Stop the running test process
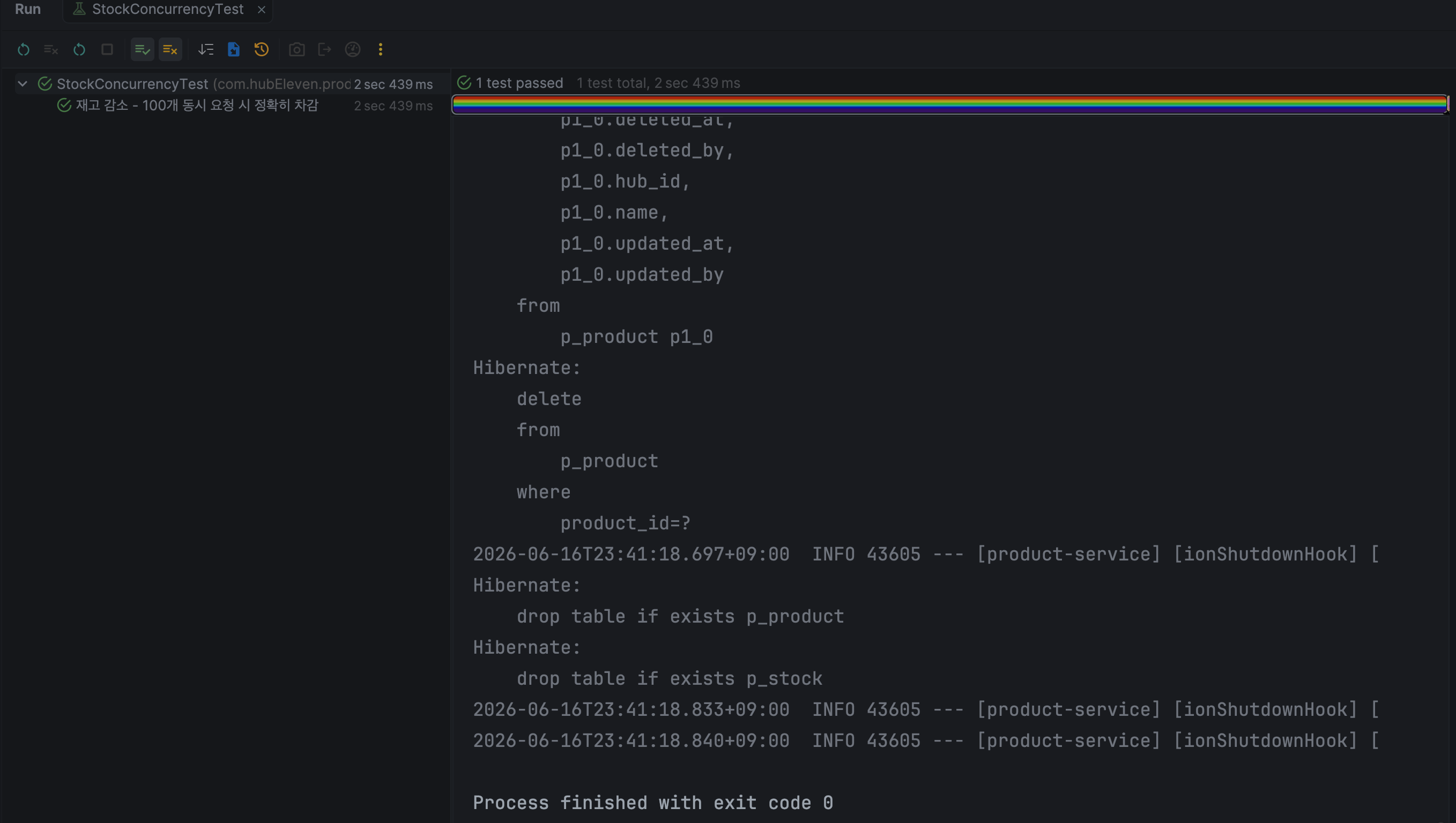Screen dimensions: 1456x823 (107, 50)
